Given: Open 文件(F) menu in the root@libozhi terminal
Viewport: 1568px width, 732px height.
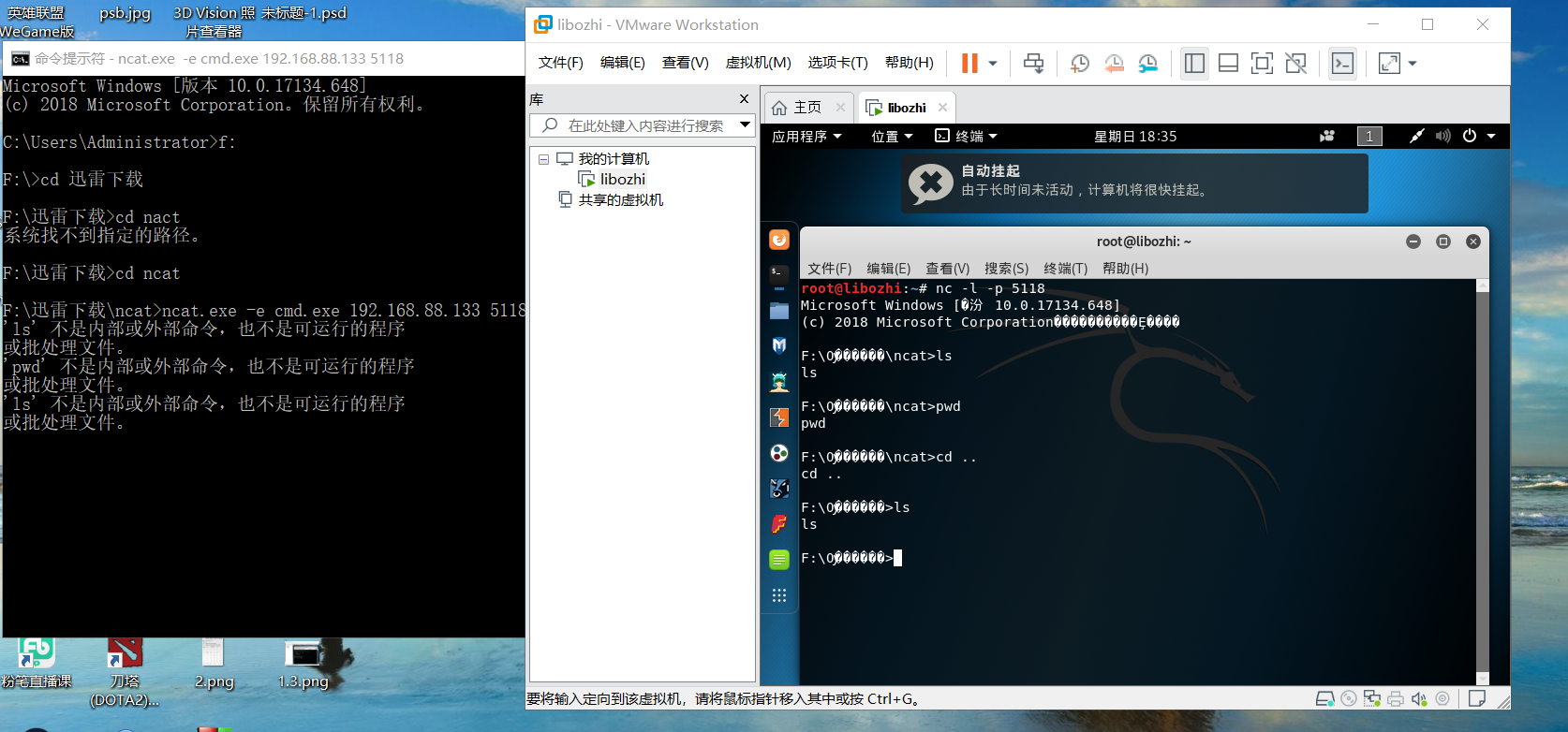Looking at the screenshot, I should point(829,269).
